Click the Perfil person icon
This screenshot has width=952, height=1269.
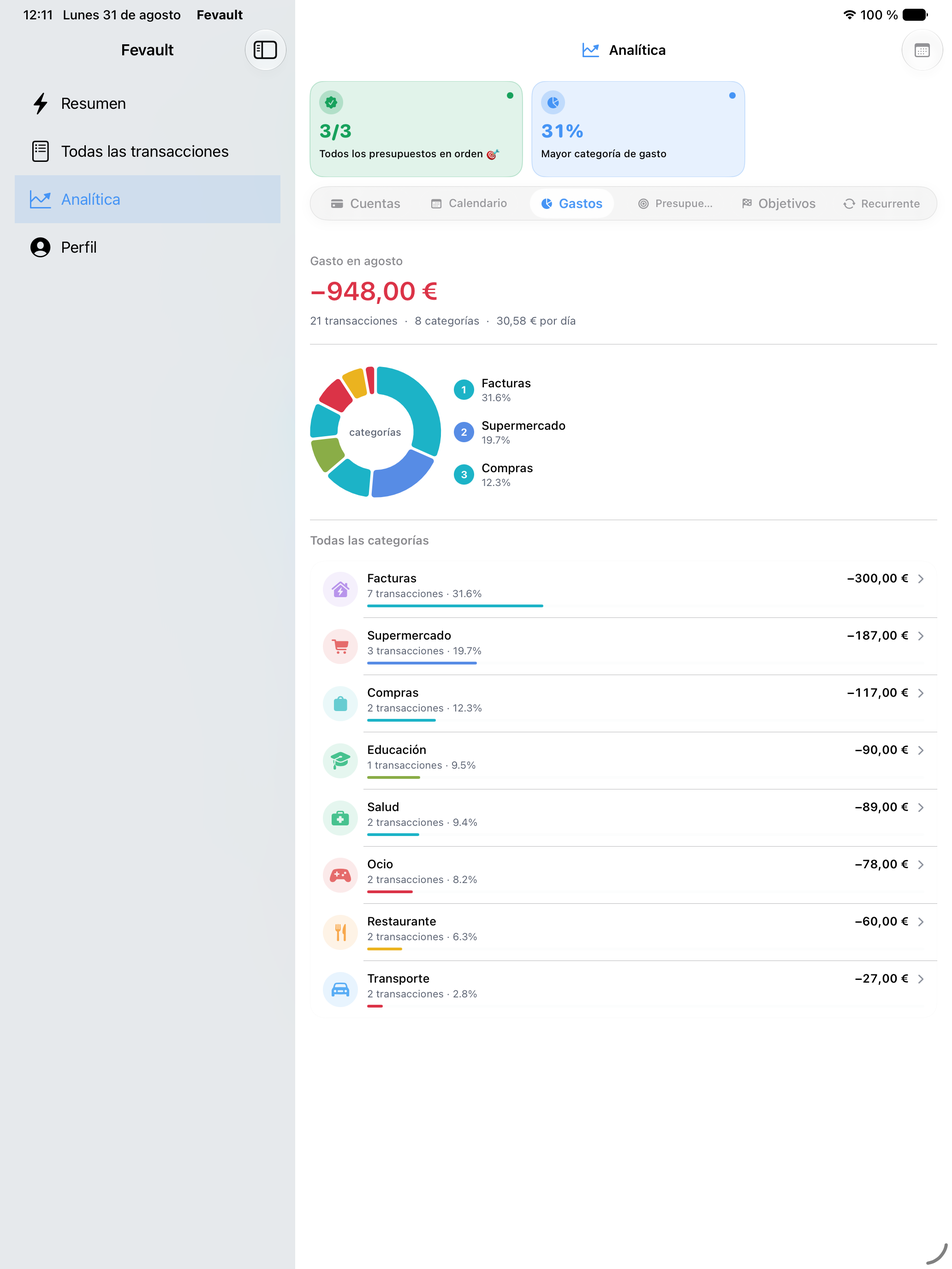[40, 247]
